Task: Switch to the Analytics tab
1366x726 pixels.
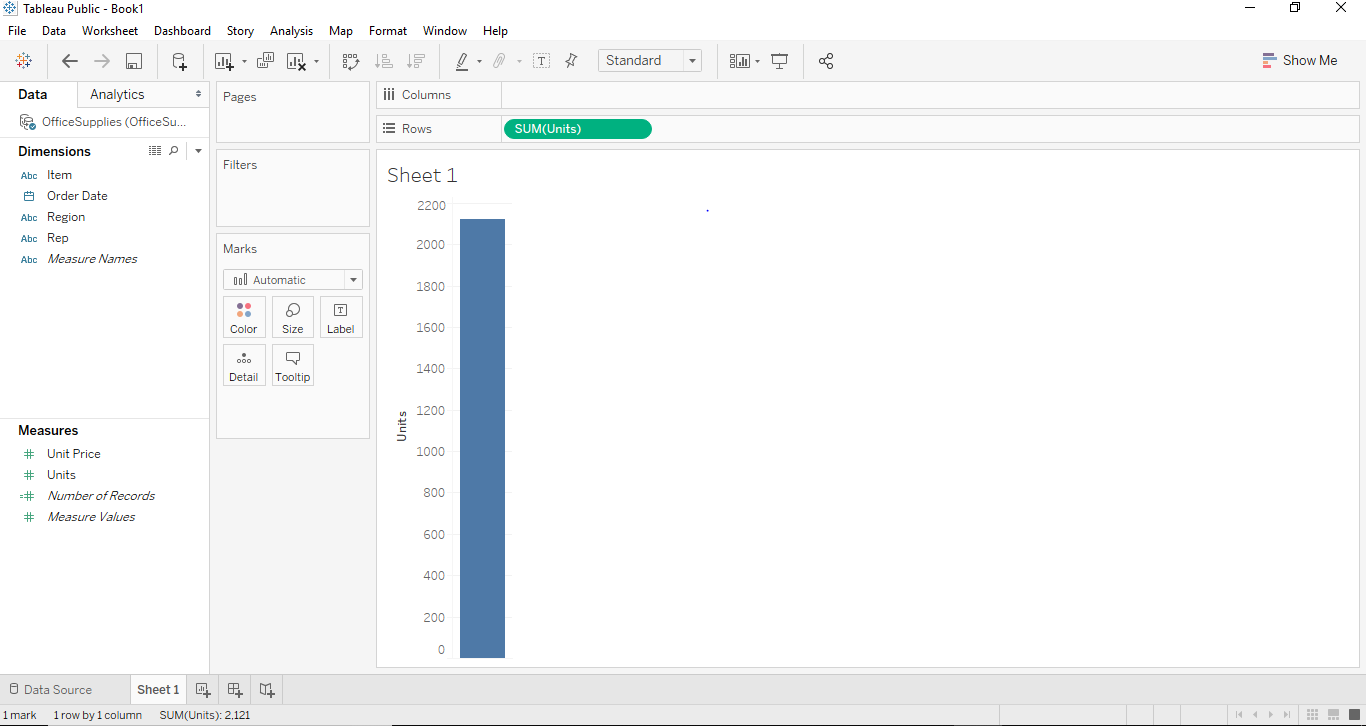Action: (116, 93)
